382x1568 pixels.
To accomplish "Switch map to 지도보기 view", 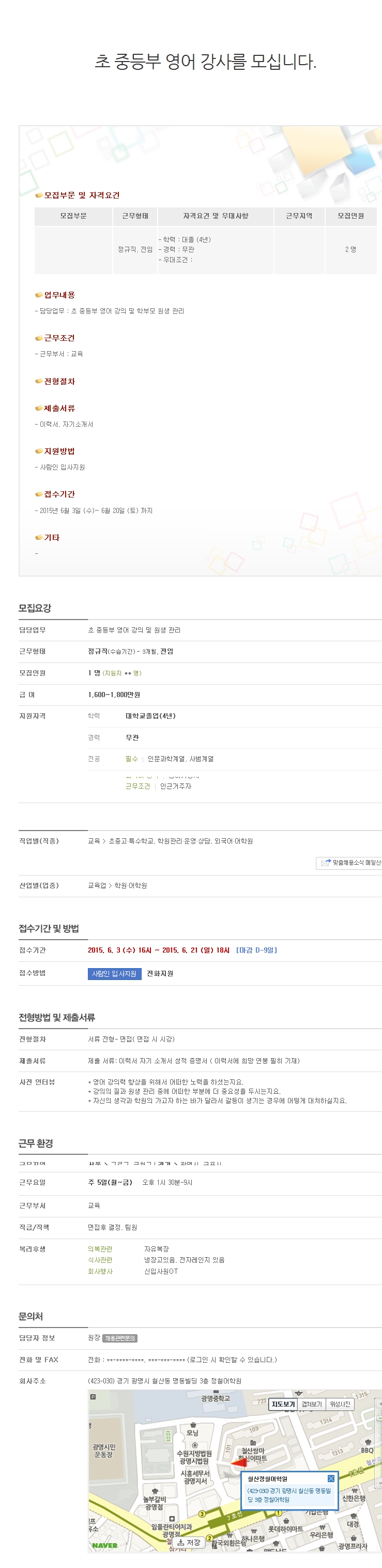I will tap(283, 1404).
